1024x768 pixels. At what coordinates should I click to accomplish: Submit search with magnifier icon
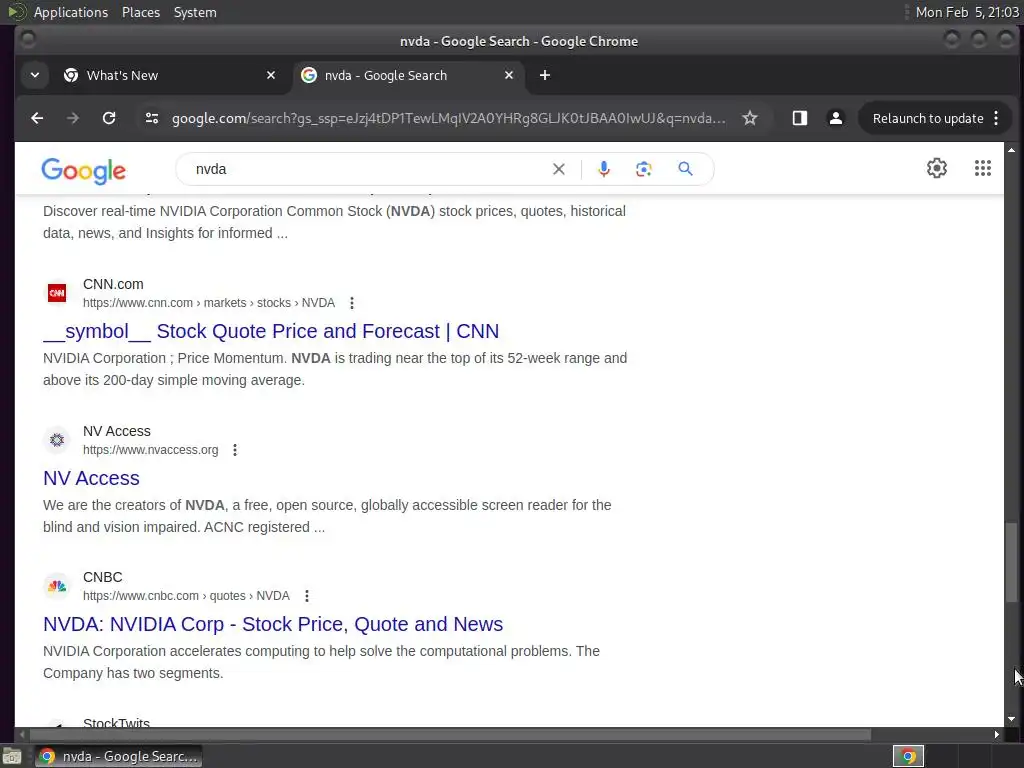tap(685, 169)
